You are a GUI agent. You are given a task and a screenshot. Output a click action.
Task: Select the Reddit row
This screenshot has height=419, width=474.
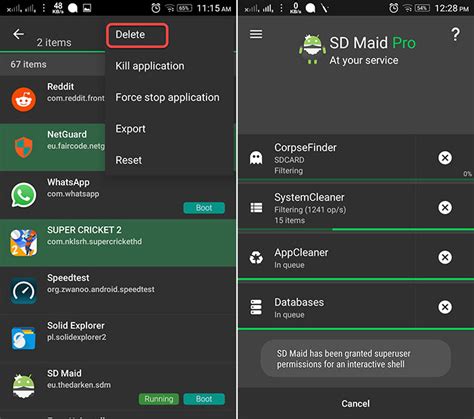click(53, 99)
